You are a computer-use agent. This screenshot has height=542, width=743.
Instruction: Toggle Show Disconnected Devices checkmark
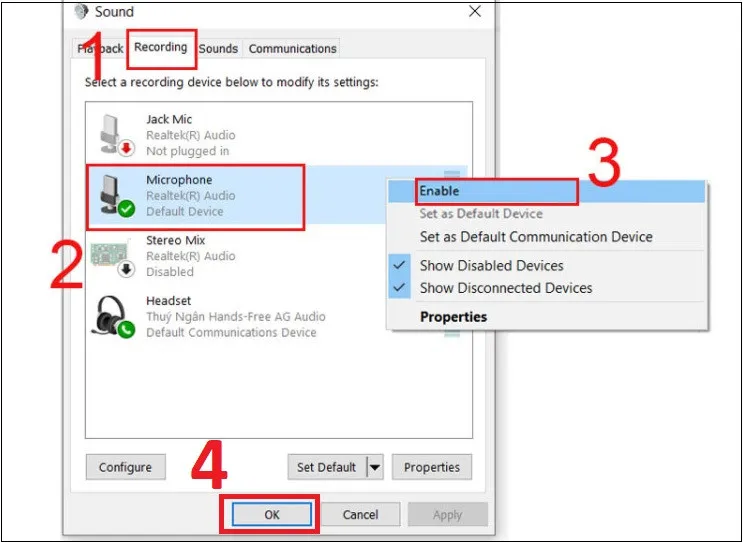click(x=400, y=288)
